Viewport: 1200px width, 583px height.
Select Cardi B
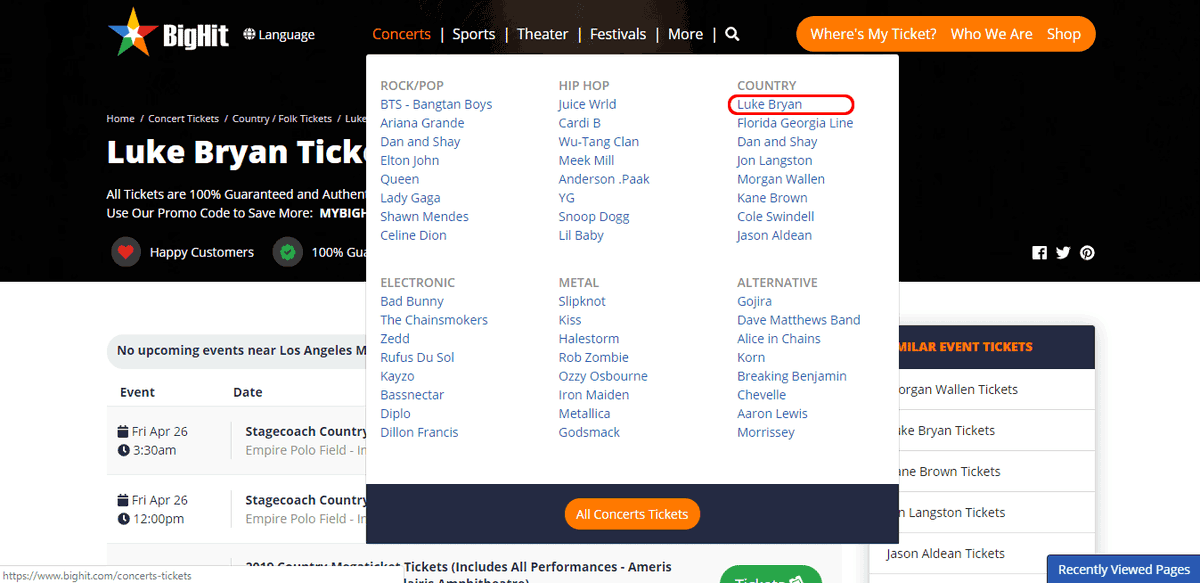[x=579, y=123]
